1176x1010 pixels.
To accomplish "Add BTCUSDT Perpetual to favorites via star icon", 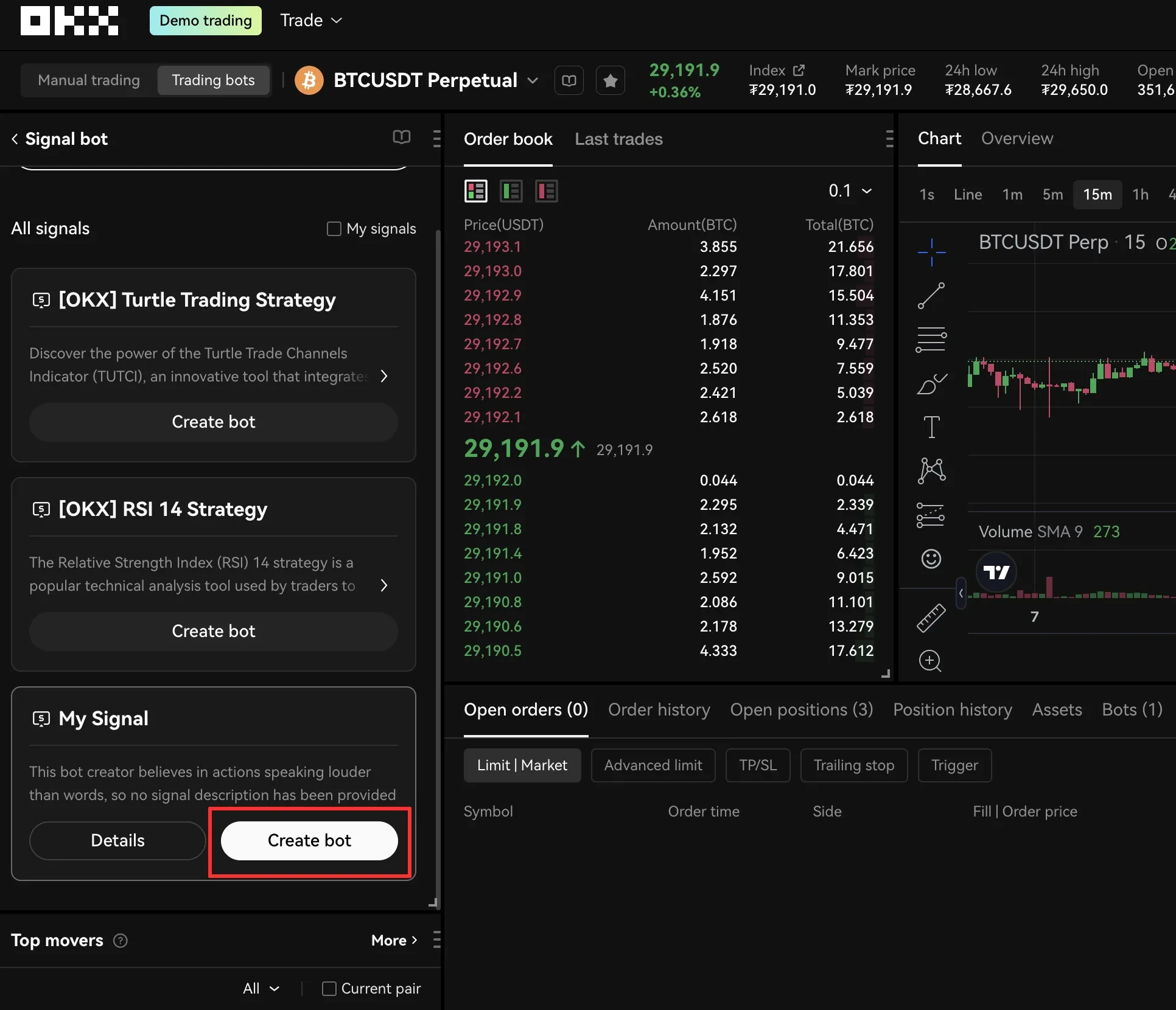I will point(611,80).
